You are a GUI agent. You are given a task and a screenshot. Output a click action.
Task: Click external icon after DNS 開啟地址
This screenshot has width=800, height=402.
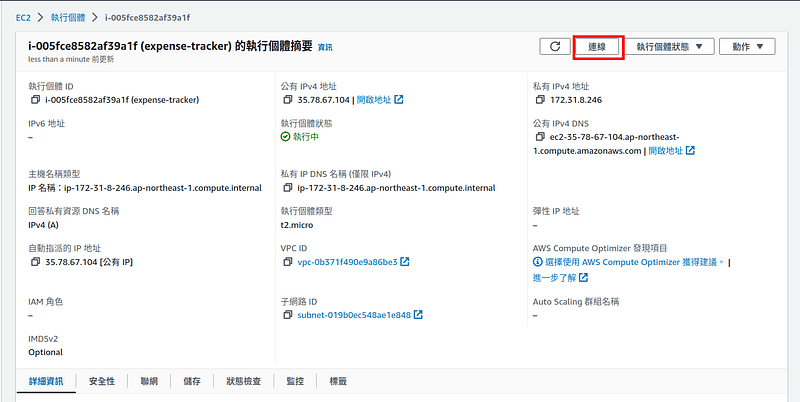690,150
